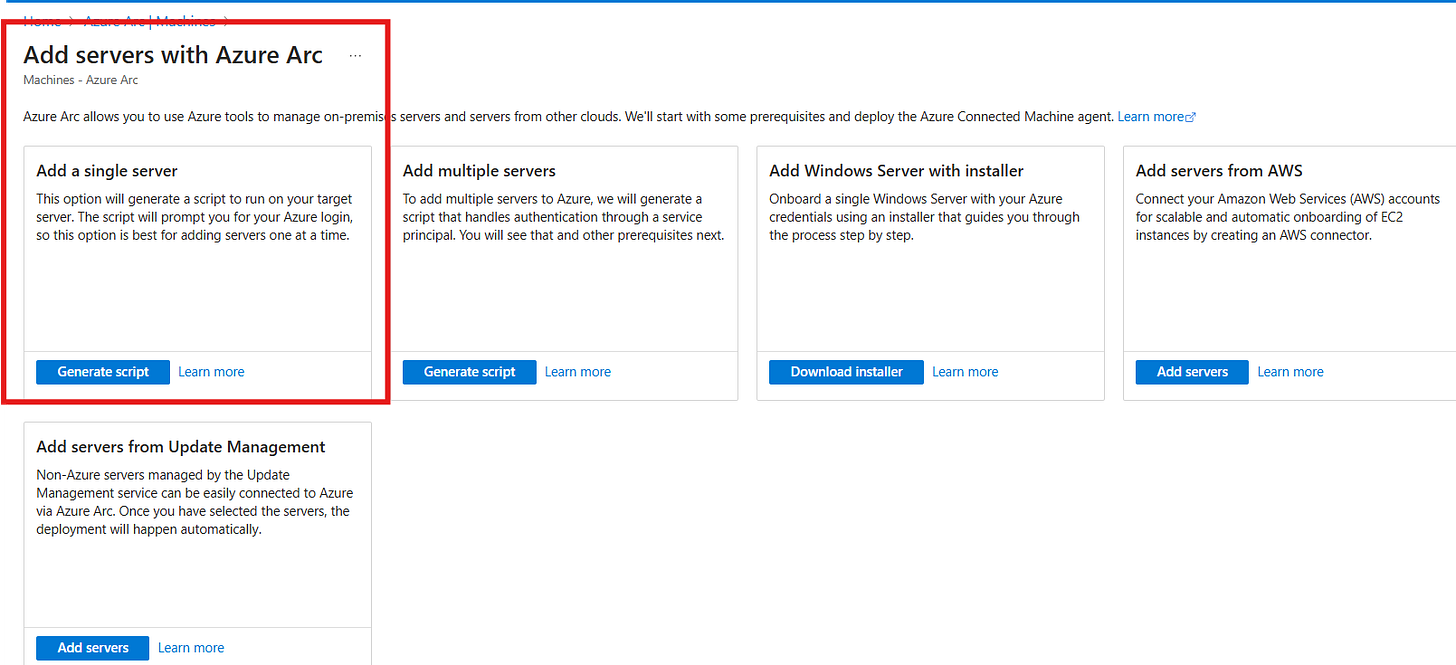The image size is (1456, 665).
Task: Click the 'Add a single server' card heading
Action: click(x=107, y=171)
